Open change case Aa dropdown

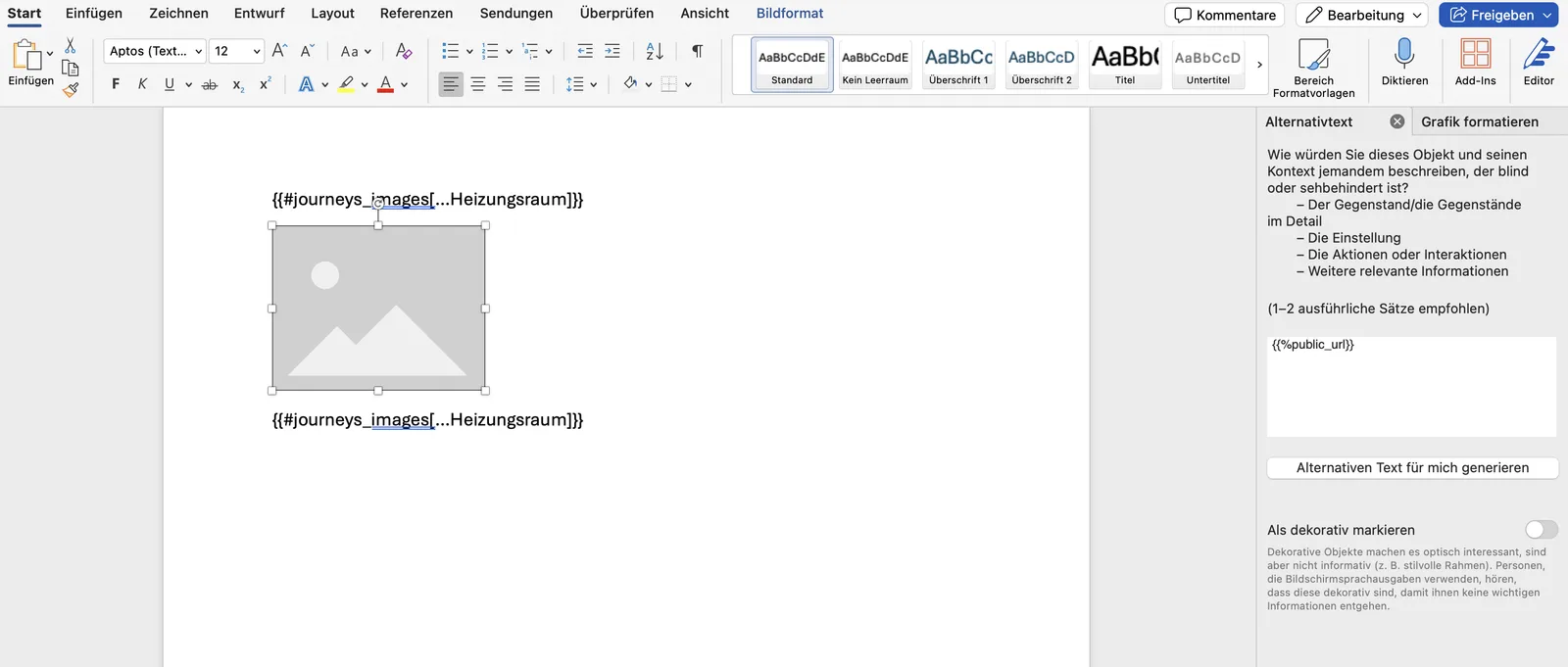(x=356, y=51)
